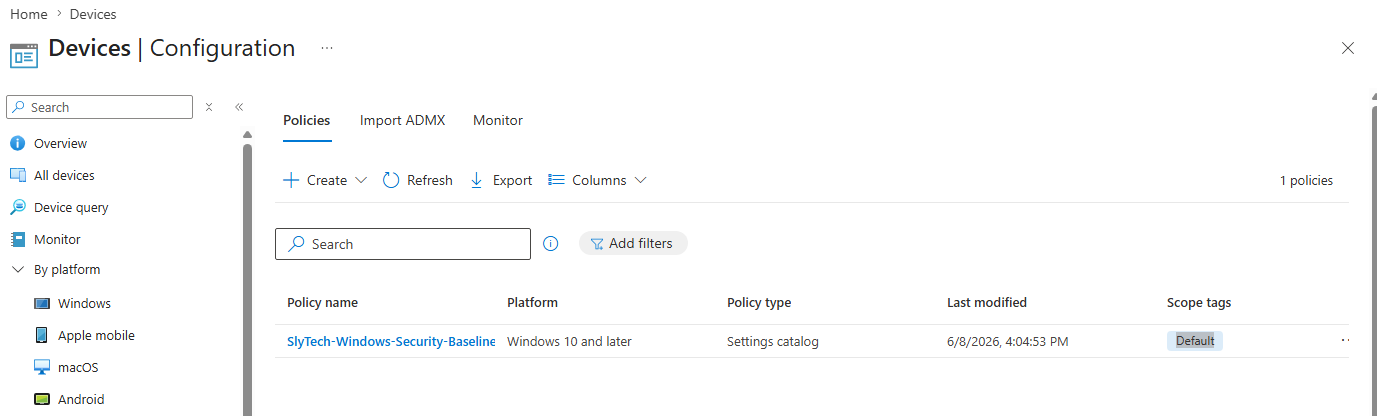Export the policies list
This screenshot has width=1377, height=416.
[501, 180]
